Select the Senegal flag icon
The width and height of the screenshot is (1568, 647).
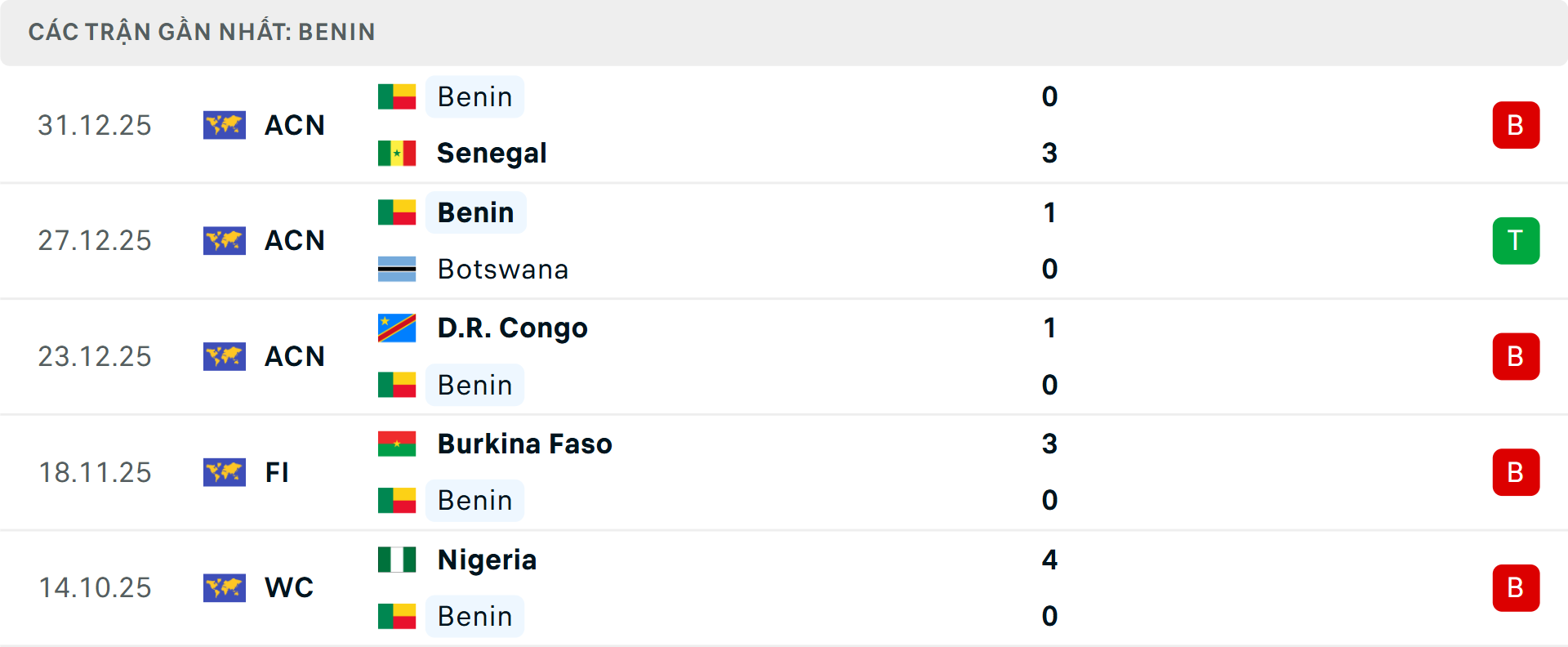[x=397, y=153]
